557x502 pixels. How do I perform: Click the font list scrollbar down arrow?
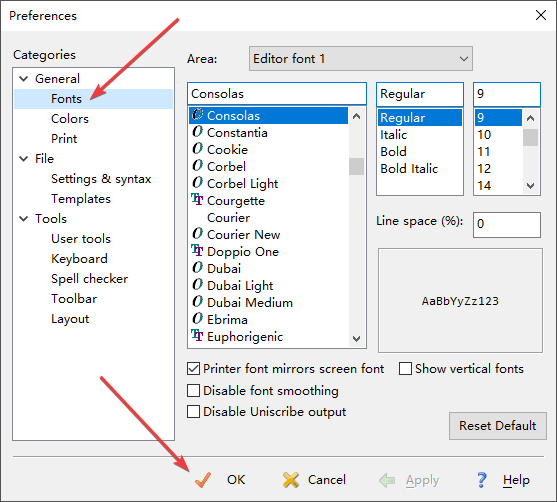357,339
